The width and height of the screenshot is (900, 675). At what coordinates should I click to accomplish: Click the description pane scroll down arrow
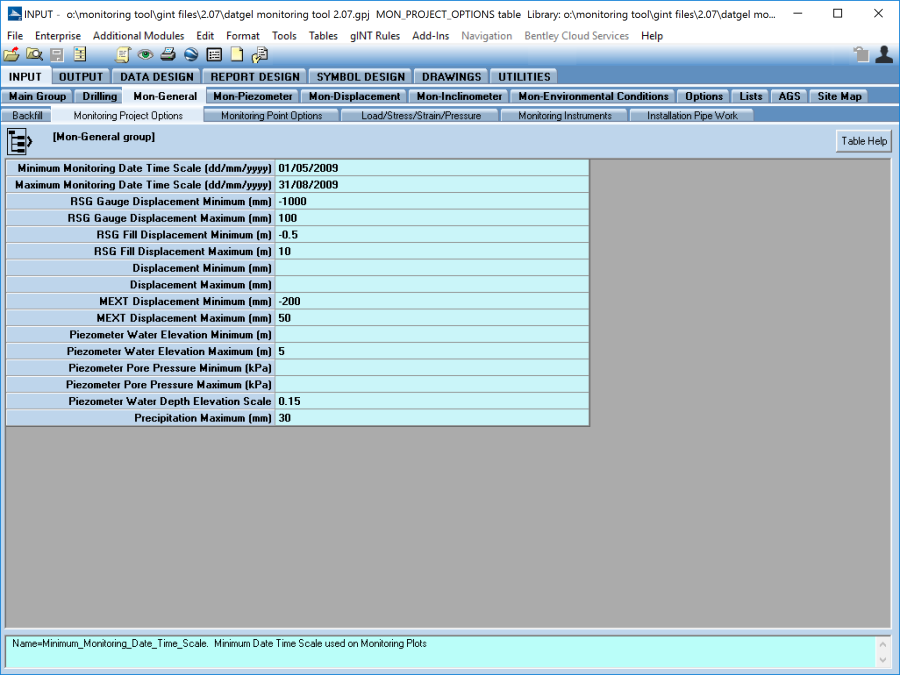click(x=882, y=660)
